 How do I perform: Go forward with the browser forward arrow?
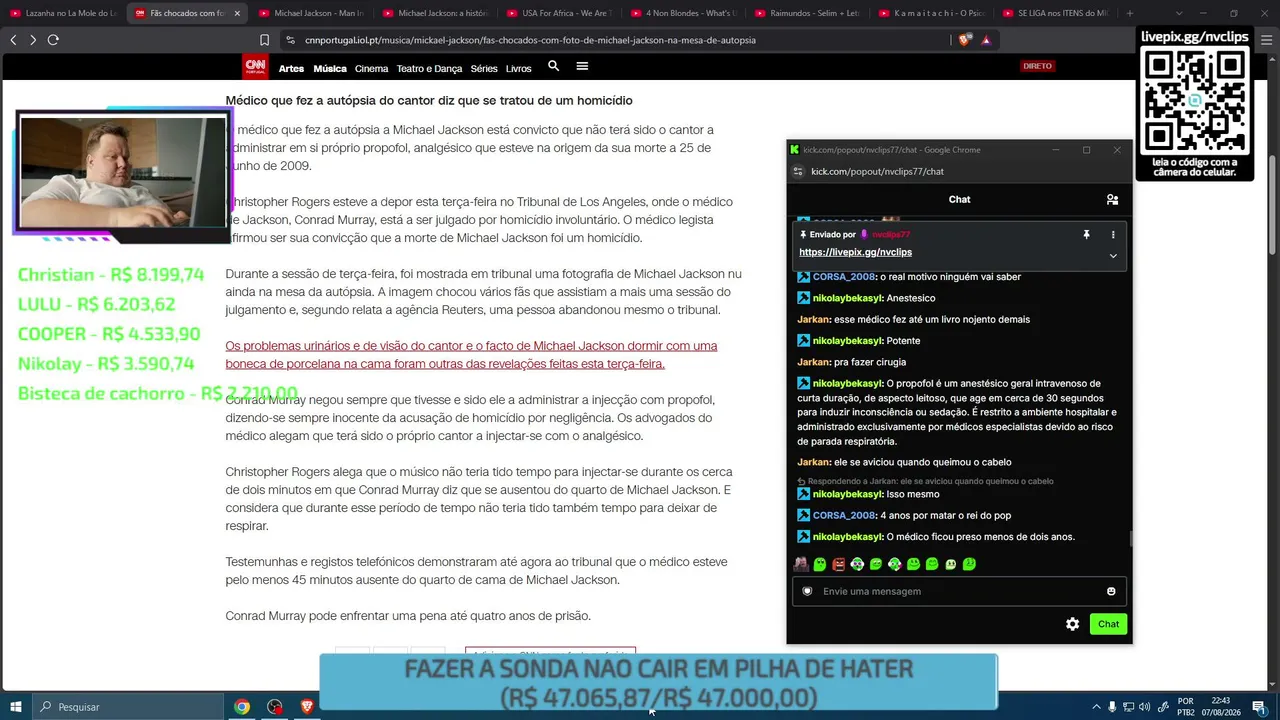click(x=33, y=40)
